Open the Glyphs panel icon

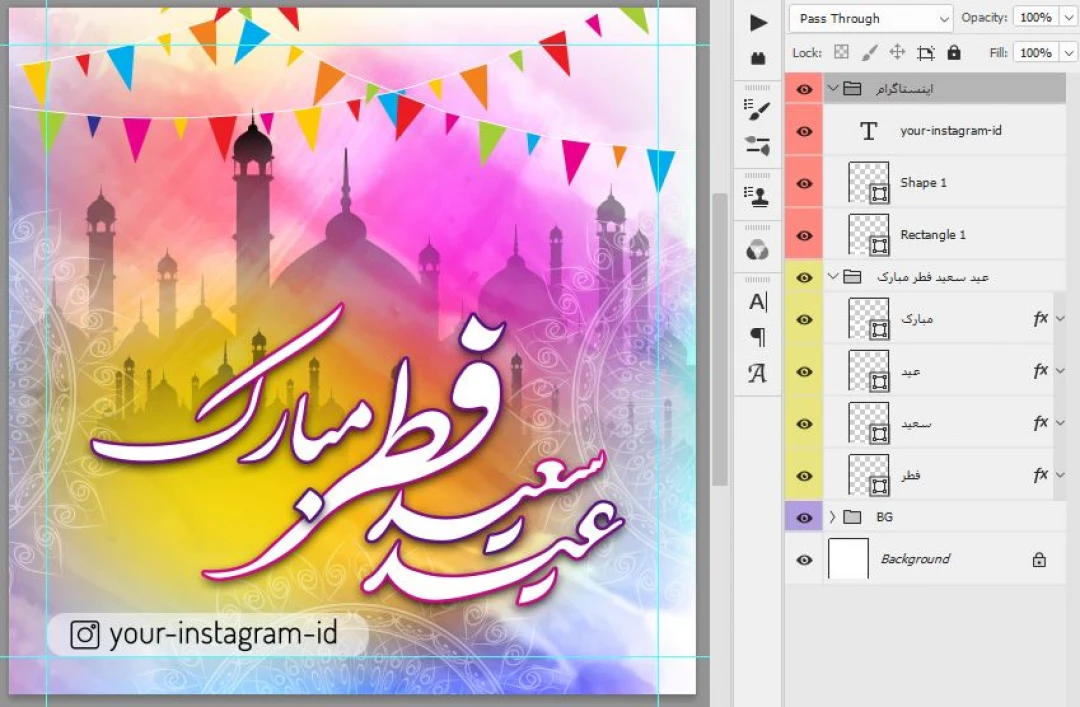(x=758, y=373)
